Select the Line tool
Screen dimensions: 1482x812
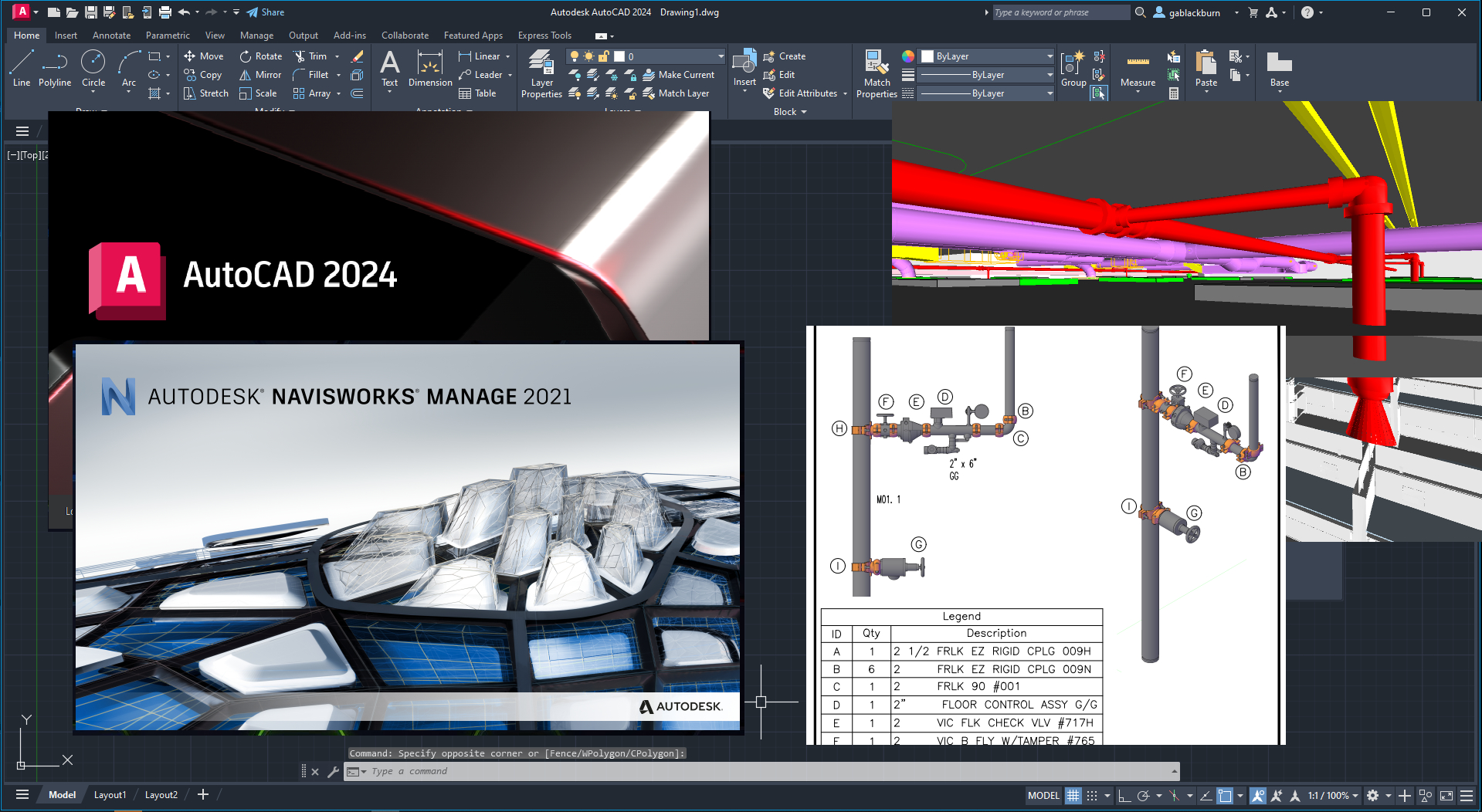point(22,68)
